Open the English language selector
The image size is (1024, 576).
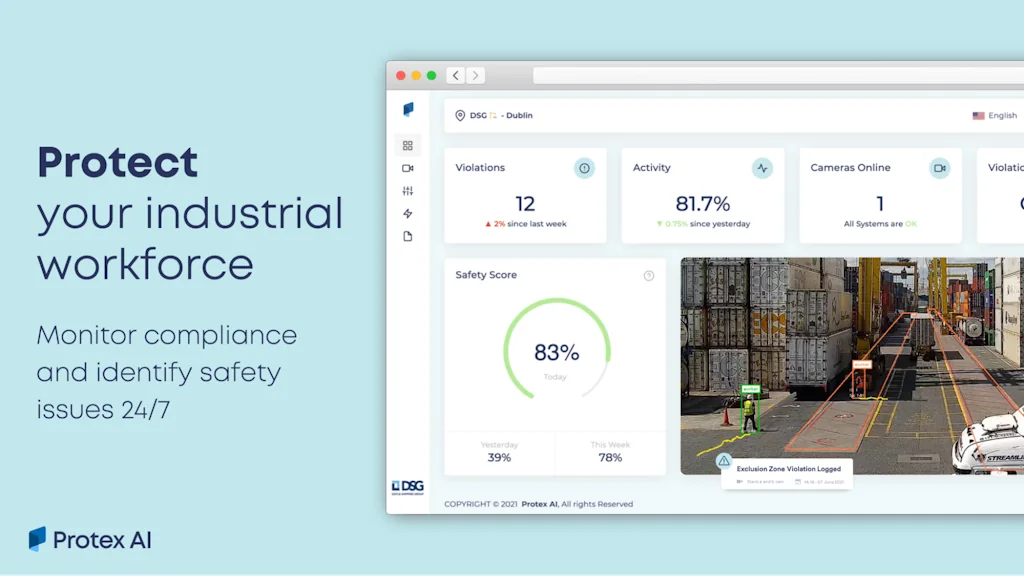(995, 116)
